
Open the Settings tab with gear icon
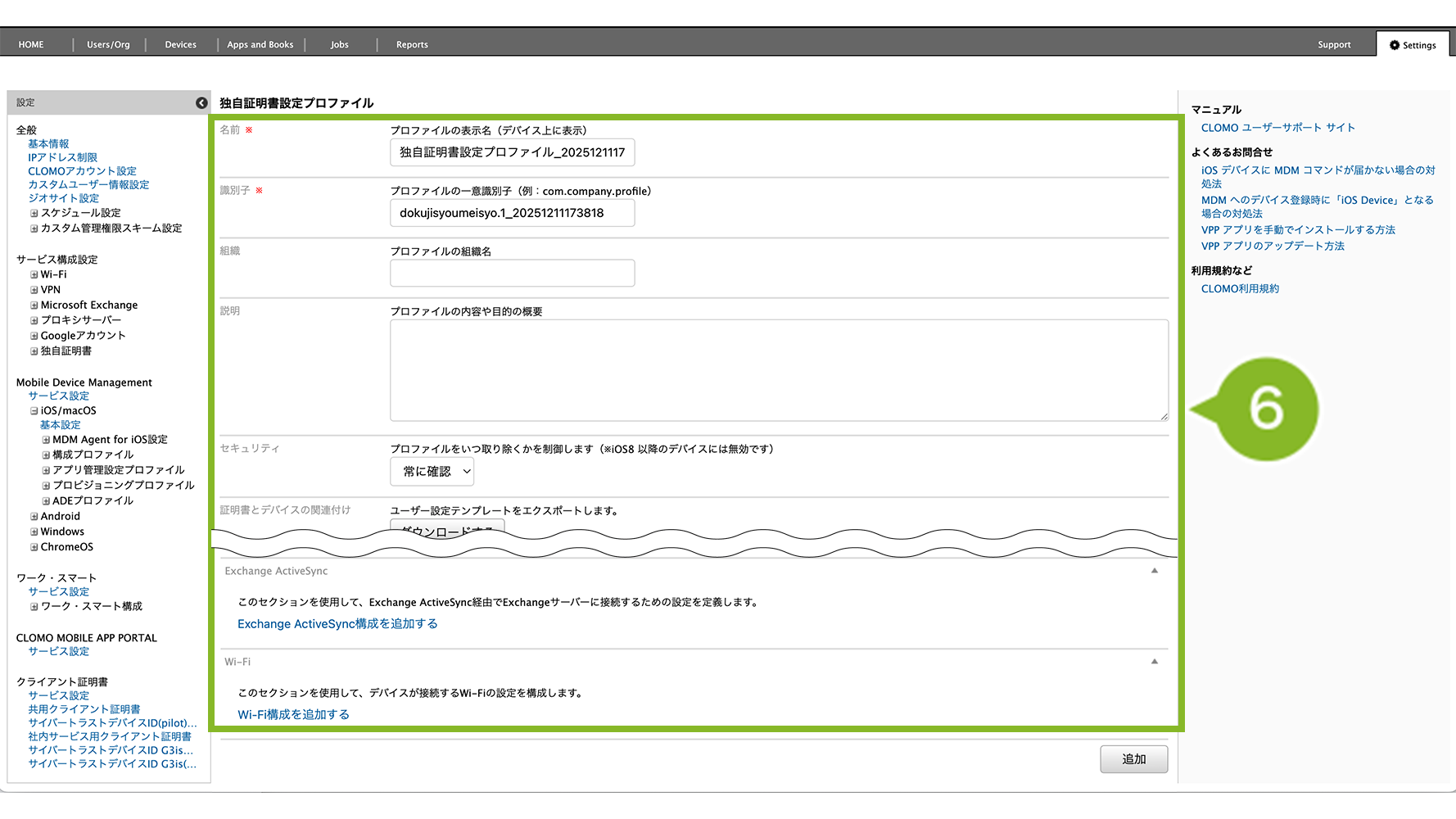tap(1413, 45)
